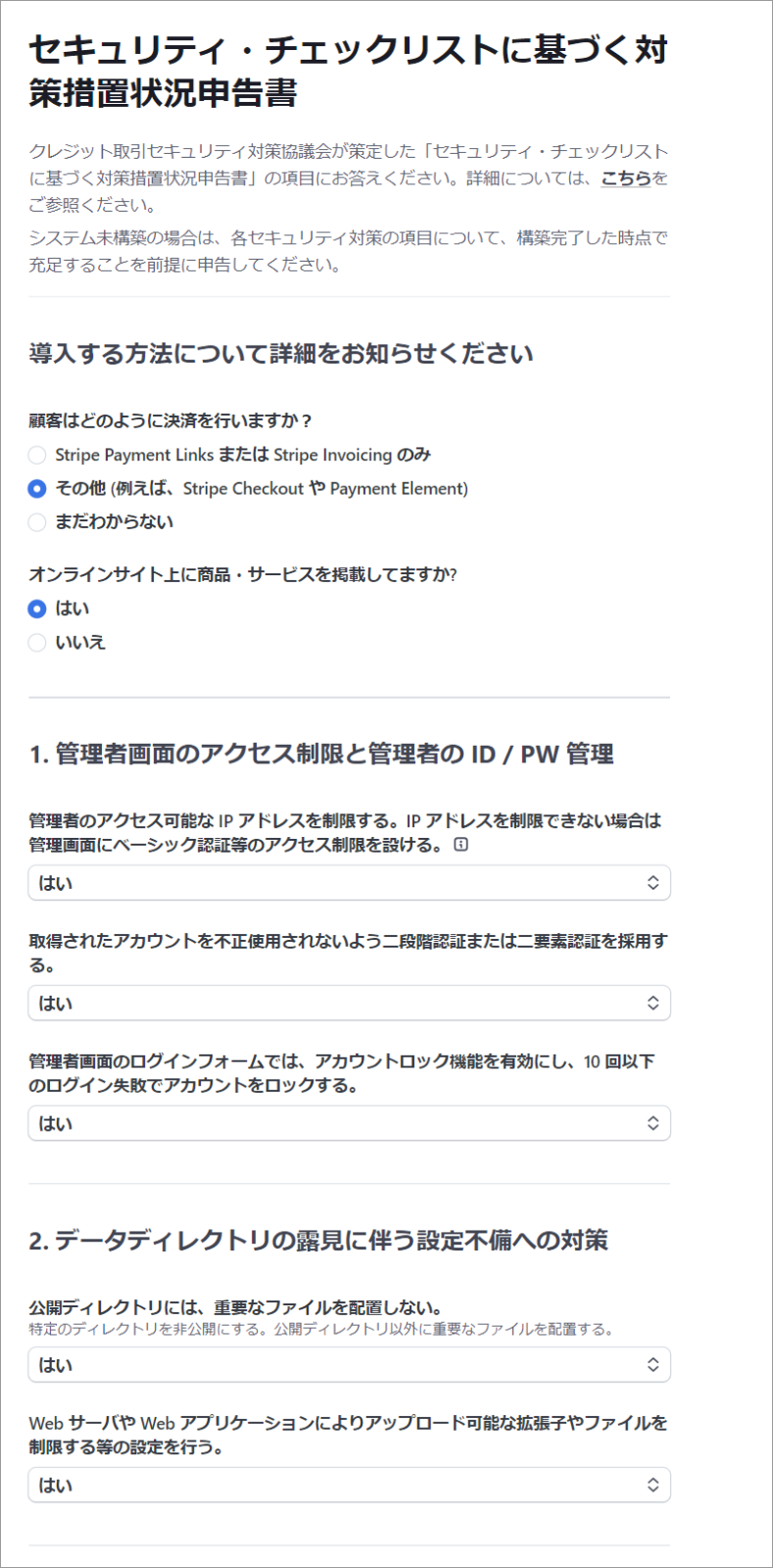Click the オンラインサイト上に商品・サービスを掲載してますか question label

(x=243, y=574)
